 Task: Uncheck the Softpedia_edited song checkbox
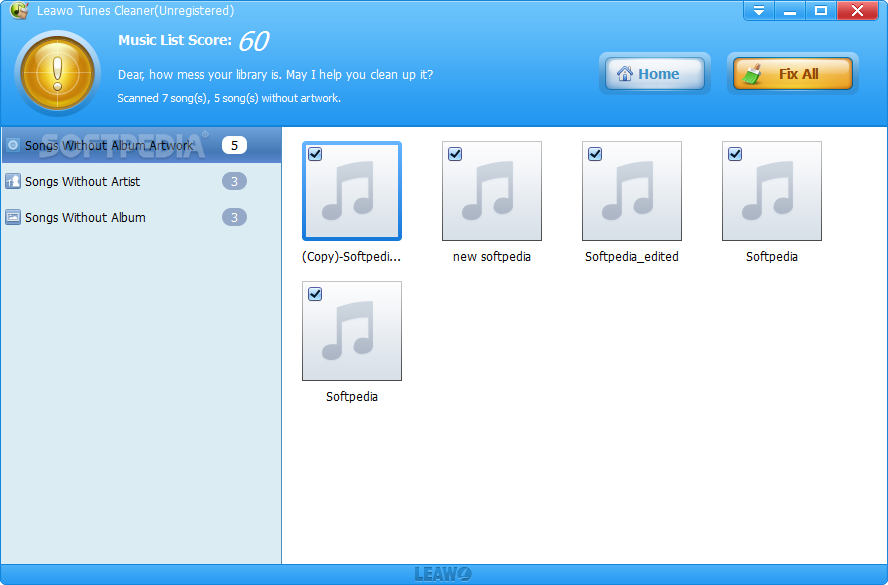595,154
